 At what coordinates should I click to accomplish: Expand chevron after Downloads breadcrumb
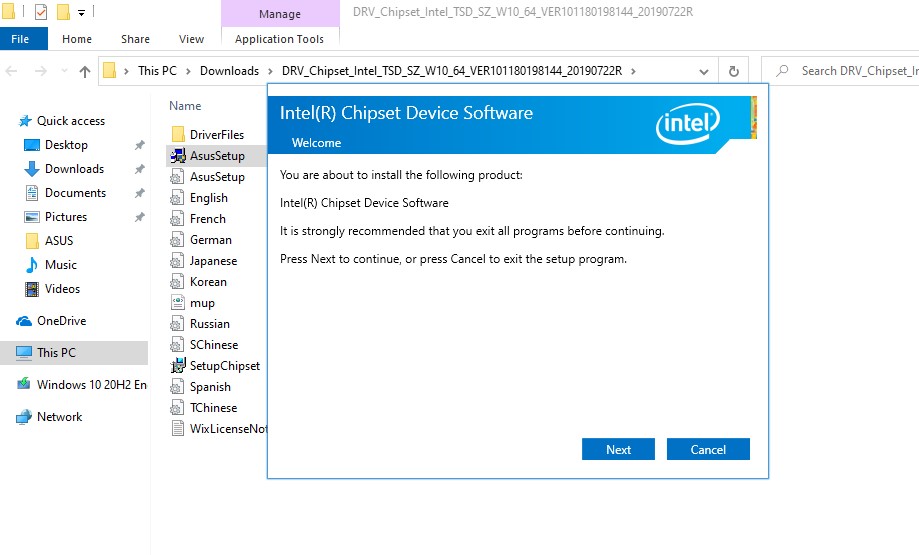pyautogui.click(x=270, y=71)
